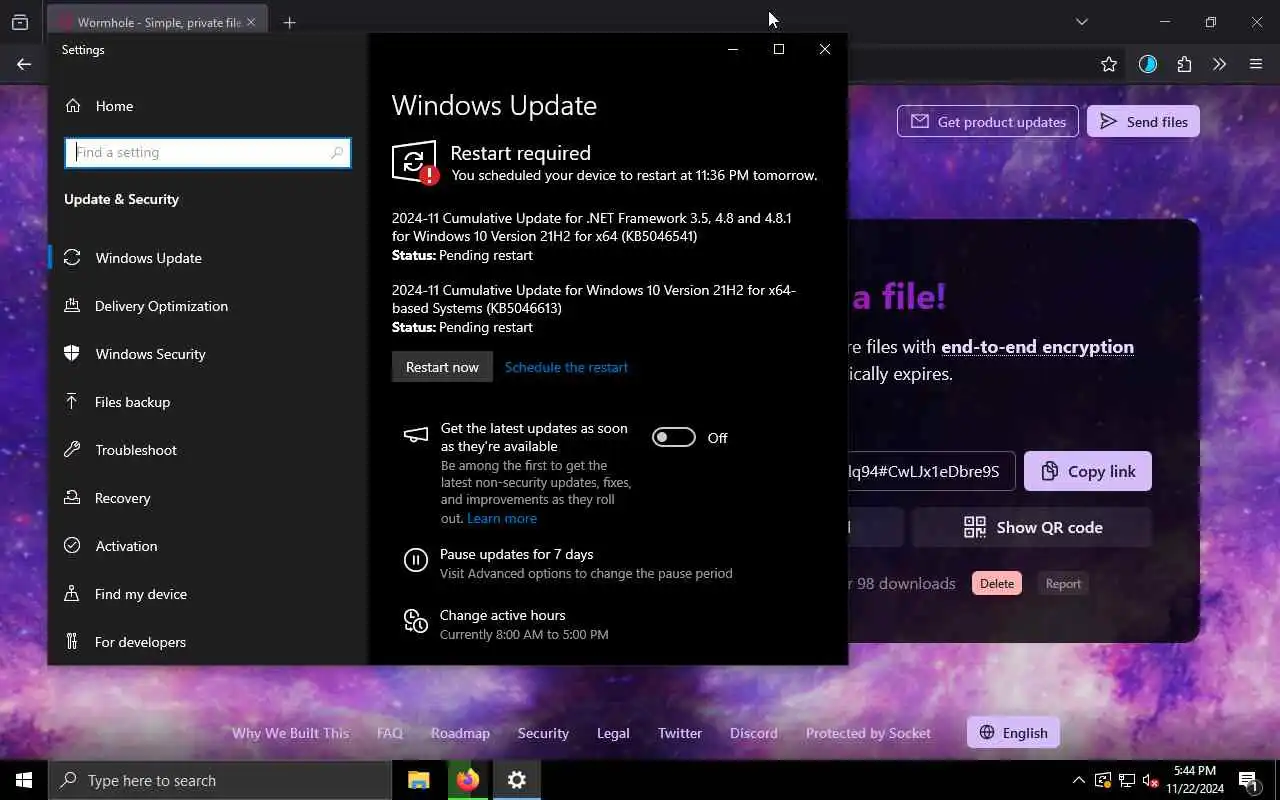Click Copy link button
Screen dimensions: 1280x800
click(x=1088, y=471)
